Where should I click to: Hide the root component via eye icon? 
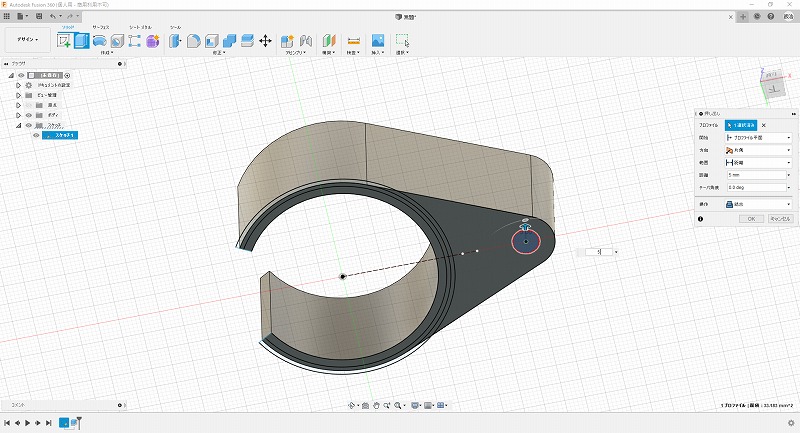coord(20,75)
